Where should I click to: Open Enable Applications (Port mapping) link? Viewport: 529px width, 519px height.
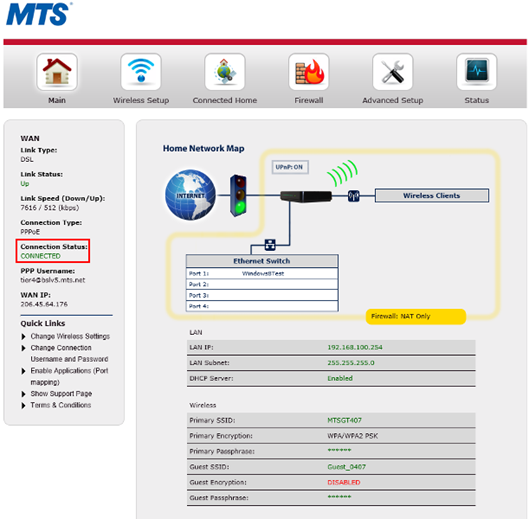click(x=69, y=376)
